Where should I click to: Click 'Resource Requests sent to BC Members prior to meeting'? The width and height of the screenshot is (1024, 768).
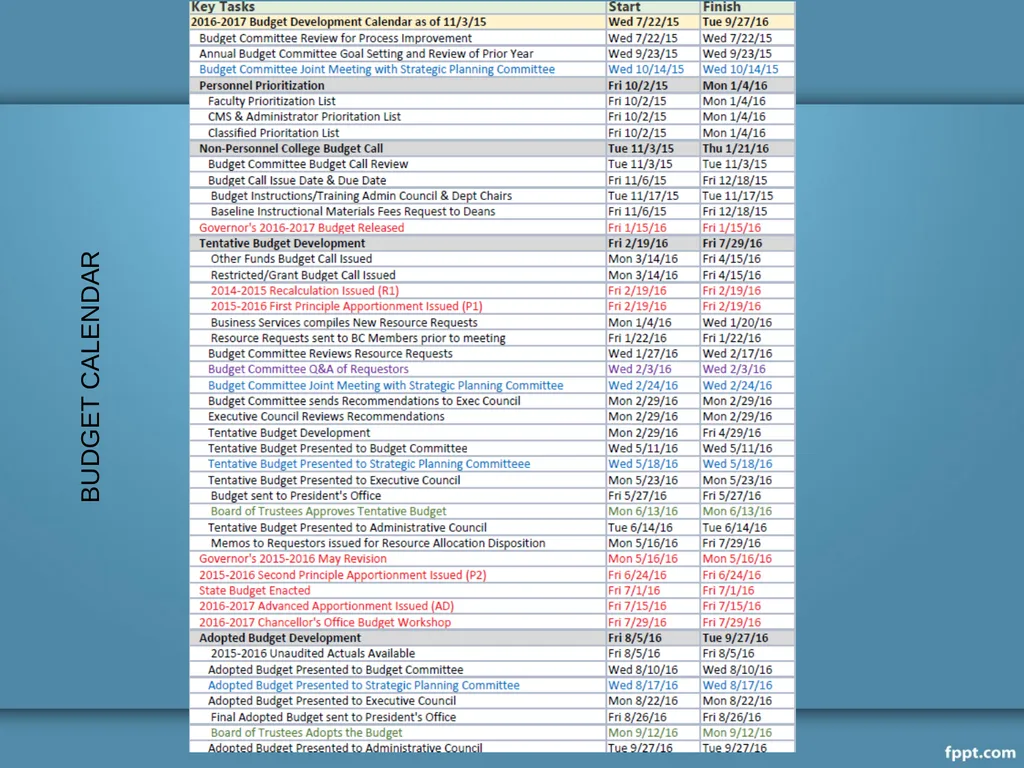(x=358, y=338)
